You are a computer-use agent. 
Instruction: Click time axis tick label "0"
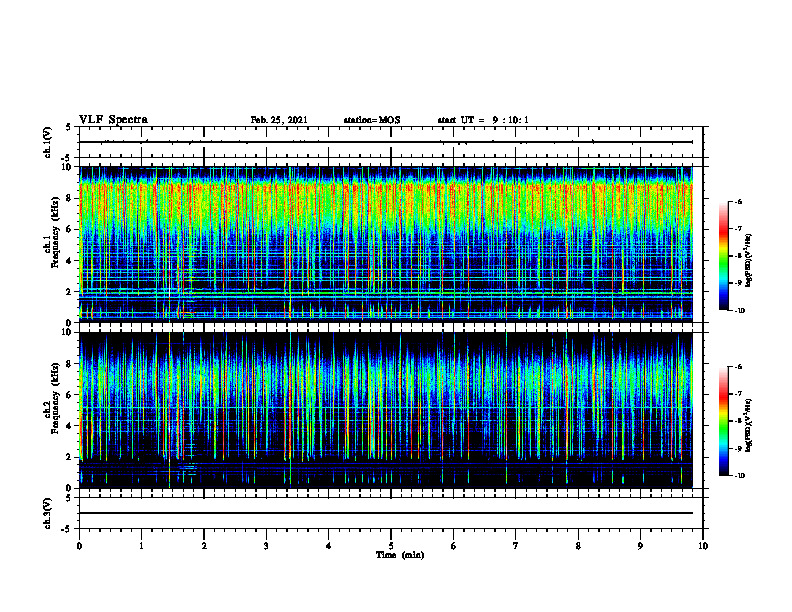79,546
